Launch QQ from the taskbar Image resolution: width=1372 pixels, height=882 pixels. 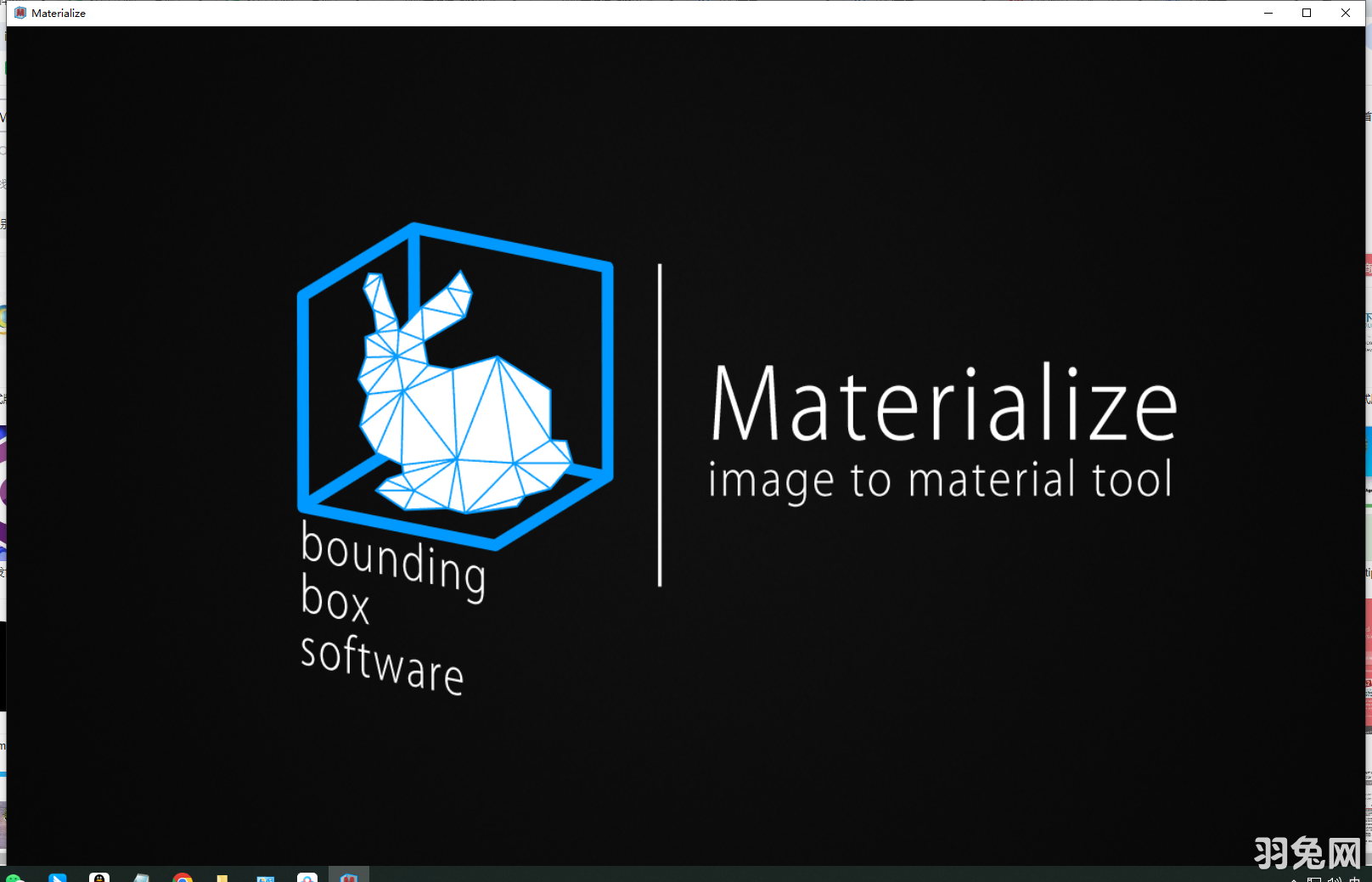pyautogui.click(x=100, y=876)
